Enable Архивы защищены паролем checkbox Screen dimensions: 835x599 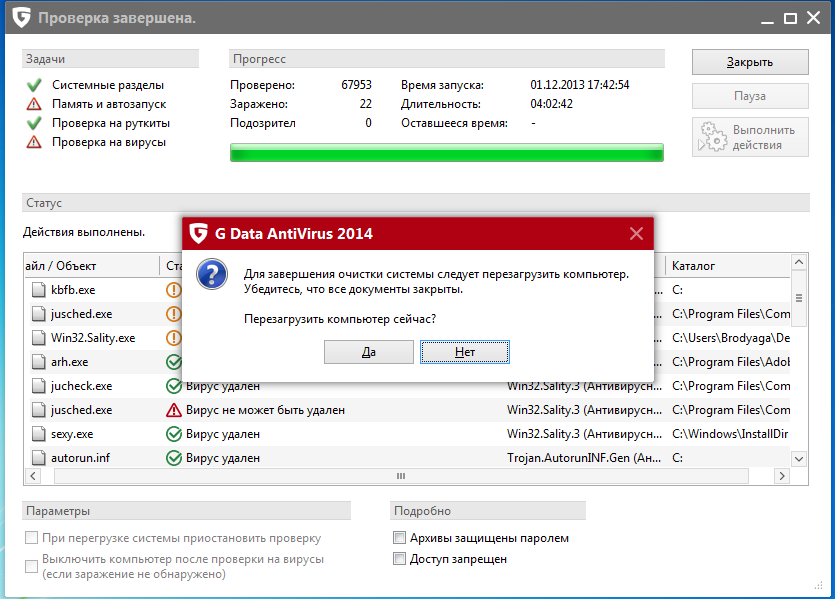[399, 538]
